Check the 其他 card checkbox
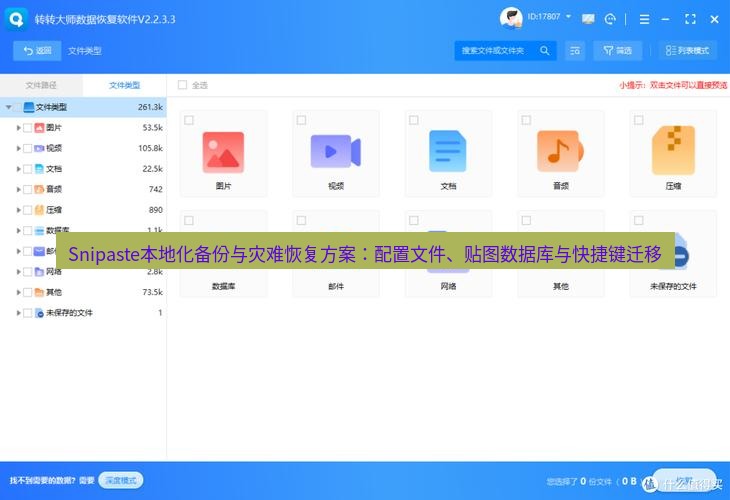Screen dimensions: 730x500 (526, 220)
